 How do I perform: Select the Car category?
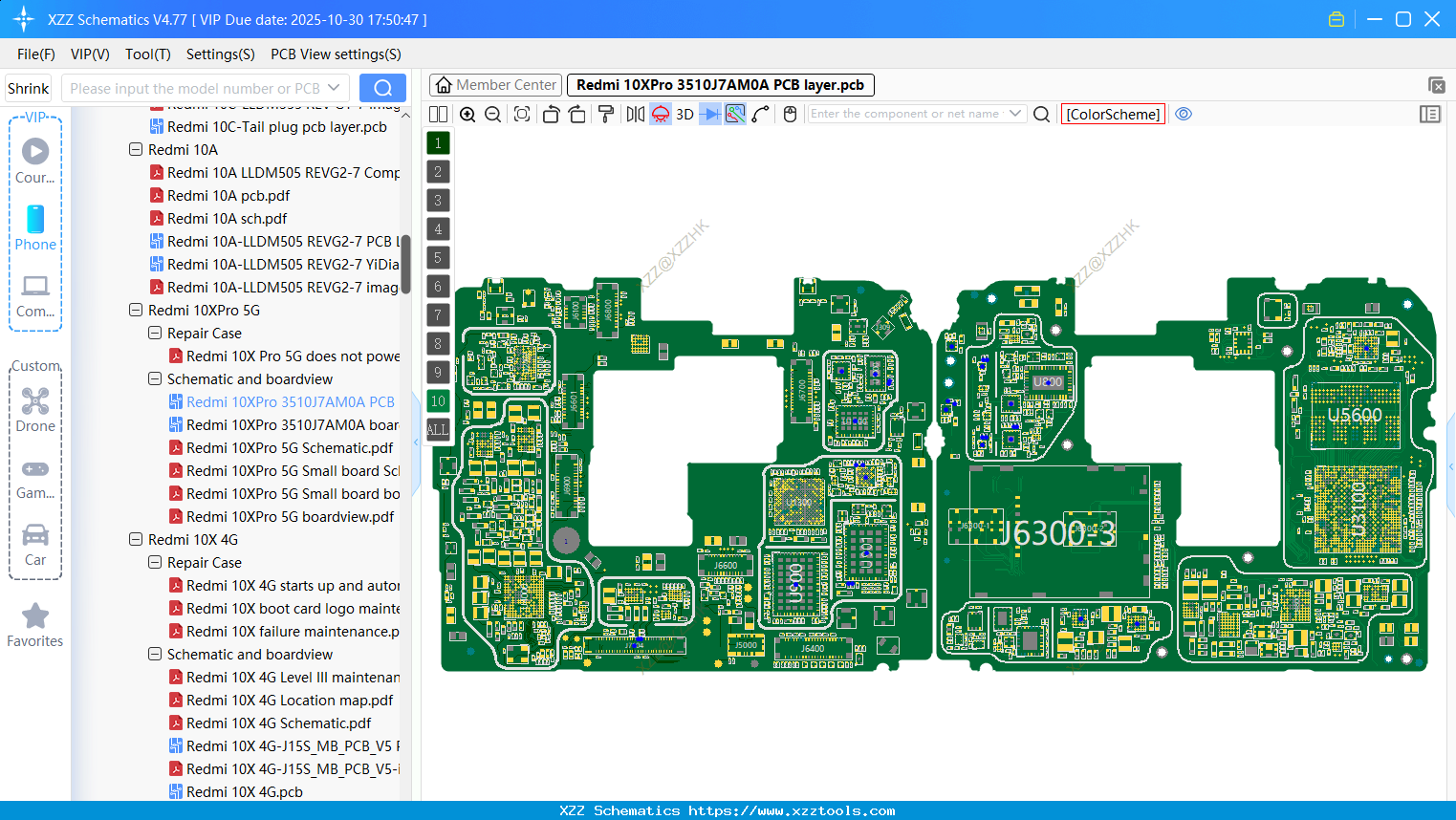35,545
